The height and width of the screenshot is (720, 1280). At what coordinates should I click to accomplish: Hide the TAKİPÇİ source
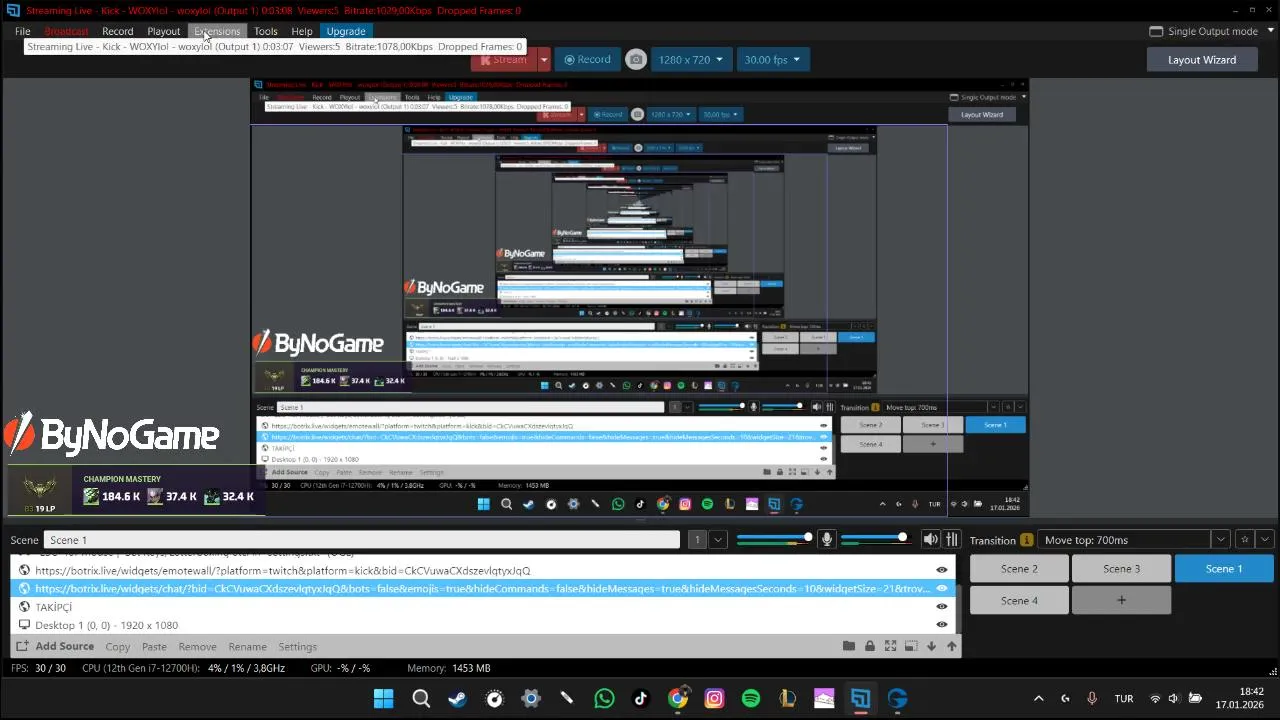[941, 606]
